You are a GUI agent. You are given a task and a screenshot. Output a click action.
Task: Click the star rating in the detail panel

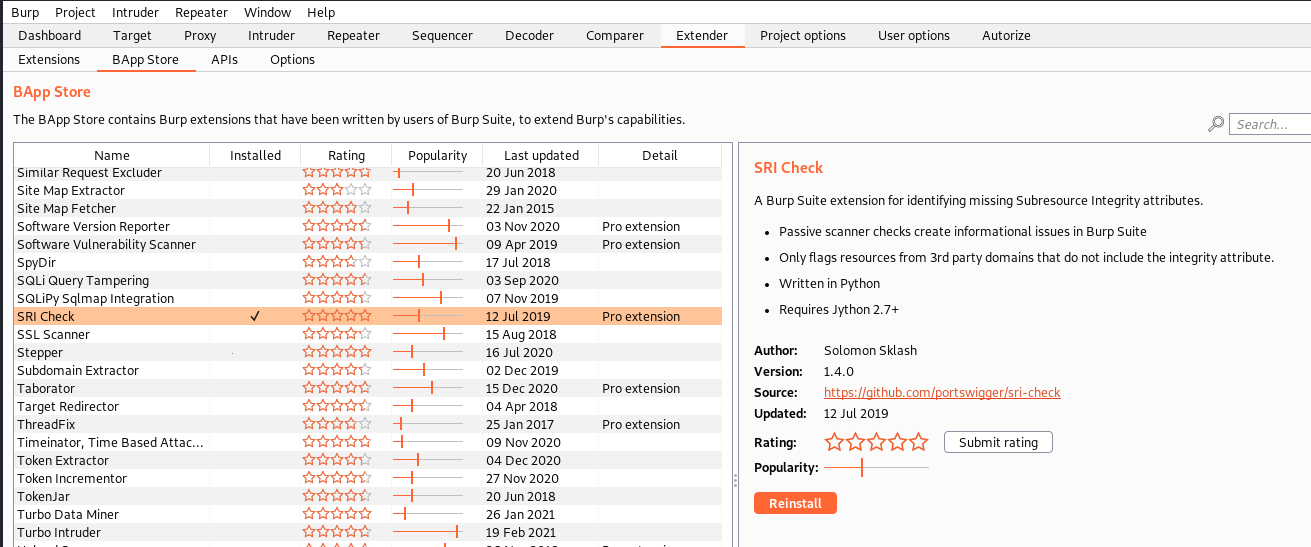tap(876, 442)
